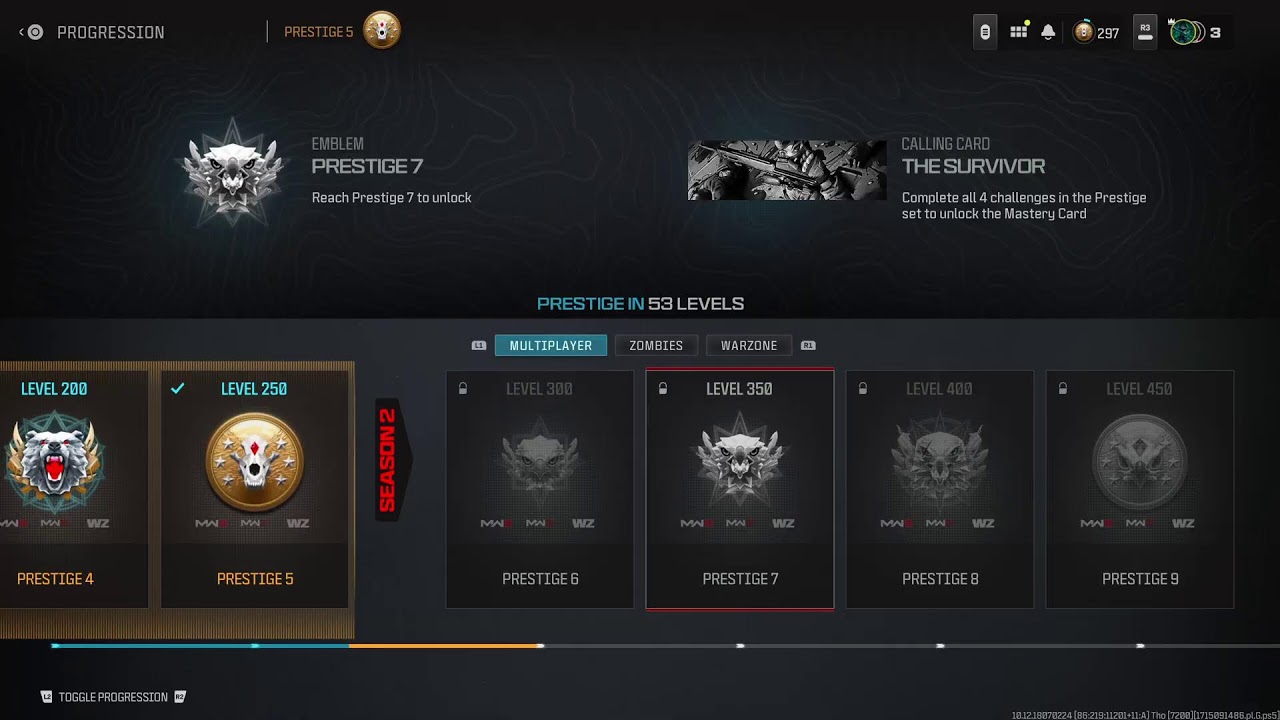The width and height of the screenshot is (1280, 720).
Task: Click the checkmark on Level 250 card
Action: click(x=178, y=389)
